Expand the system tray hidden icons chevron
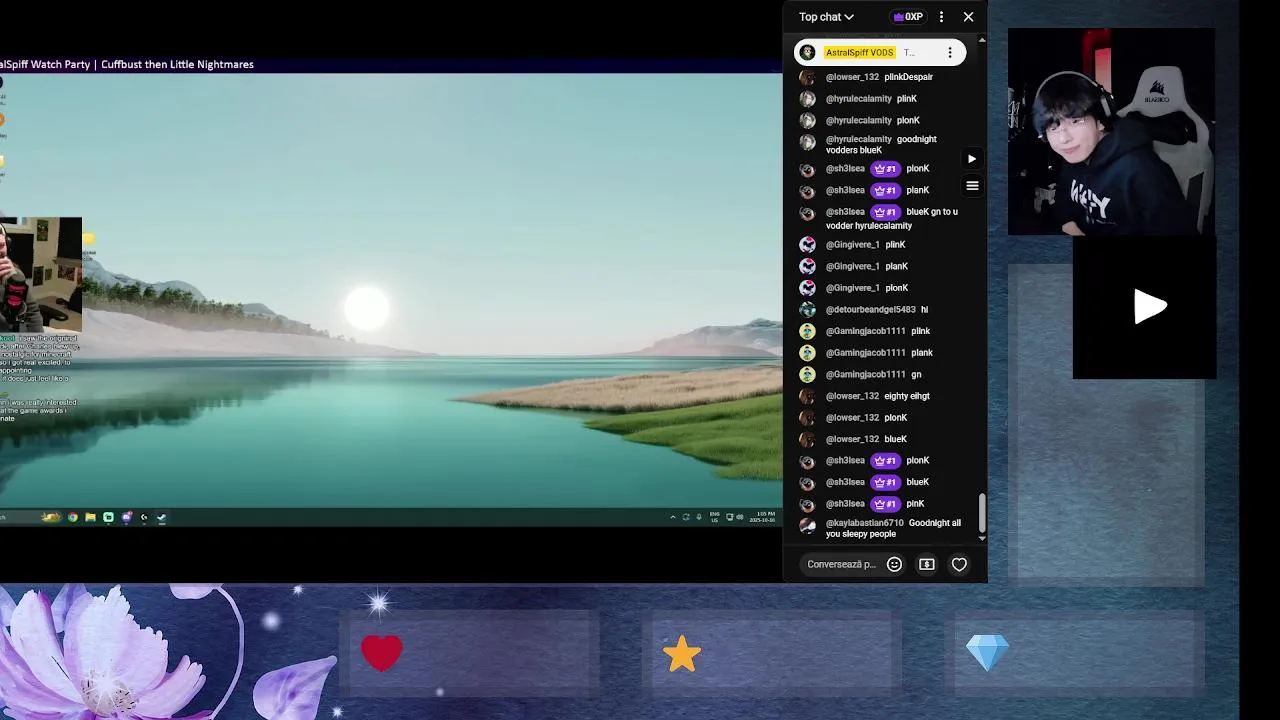 tap(673, 517)
